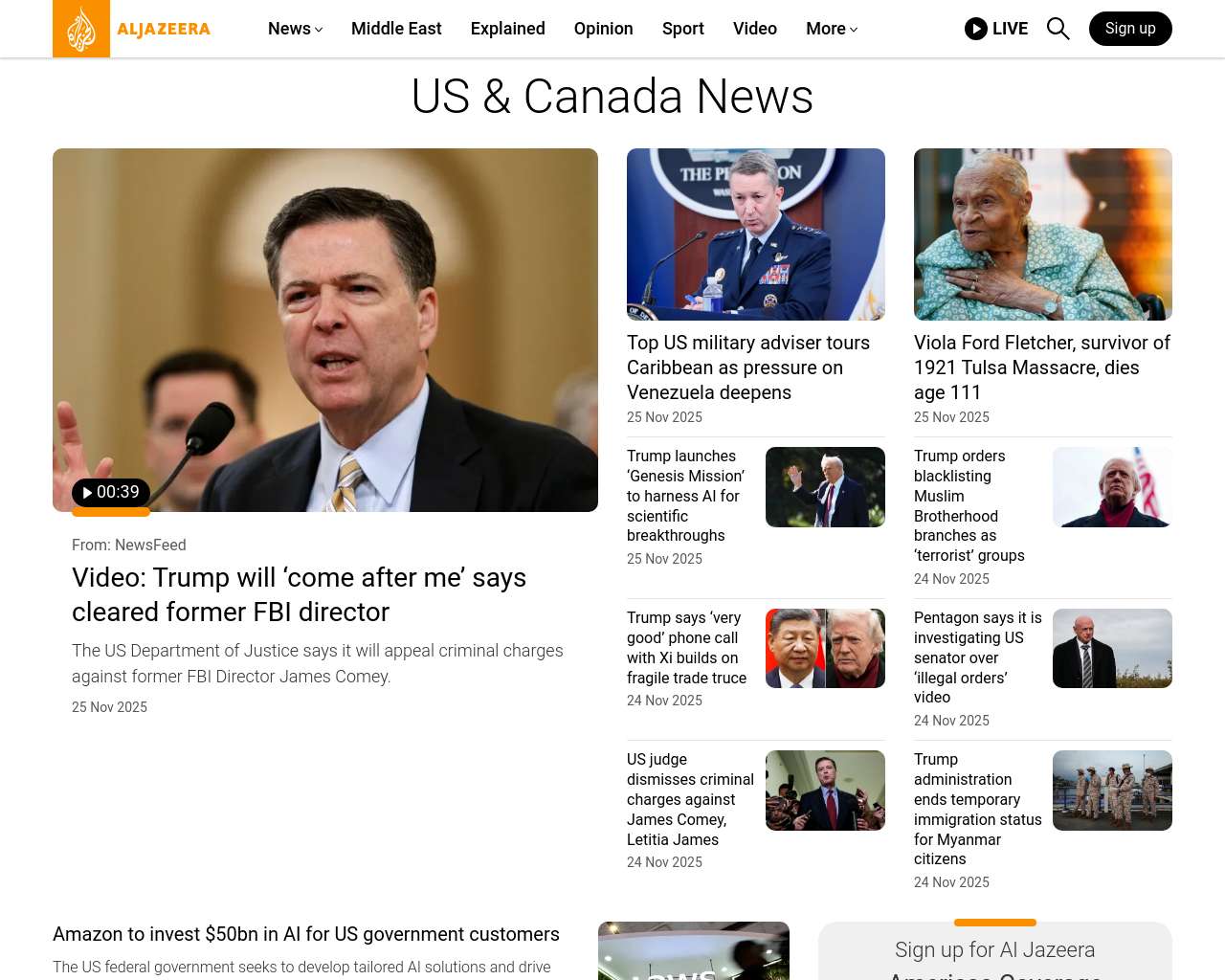The width and height of the screenshot is (1225, 980).
Task: Click the Myanmar article soldiers thumbnail
Action: (x=1112, y=791)
